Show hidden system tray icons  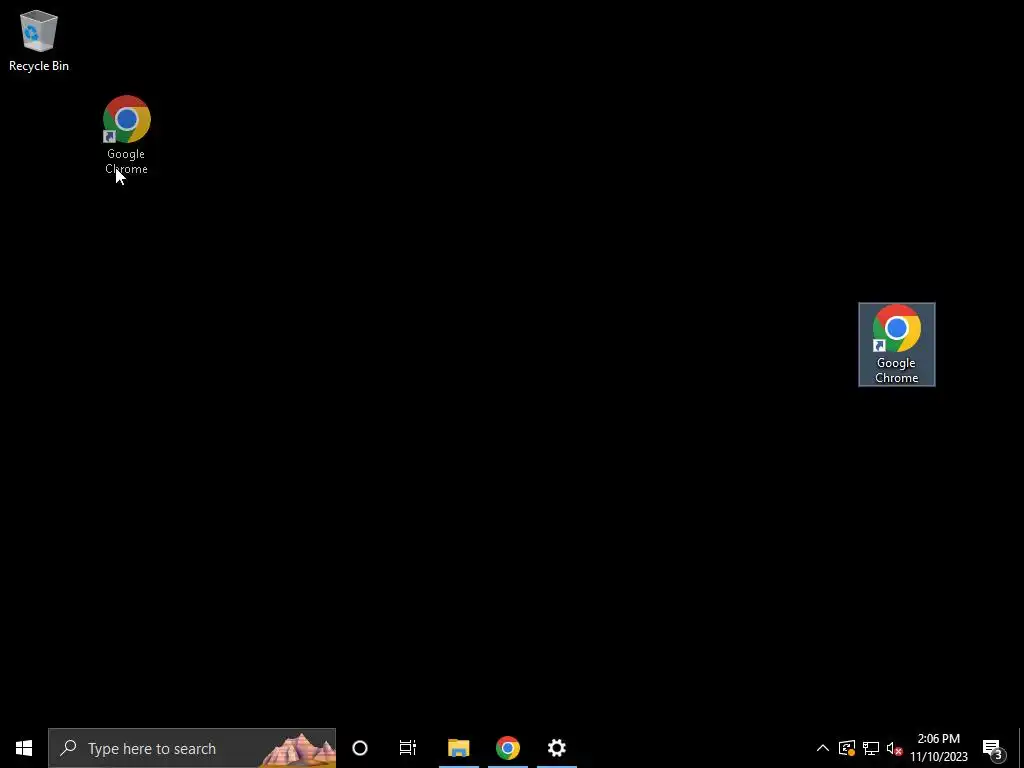[x=823, y=748]
